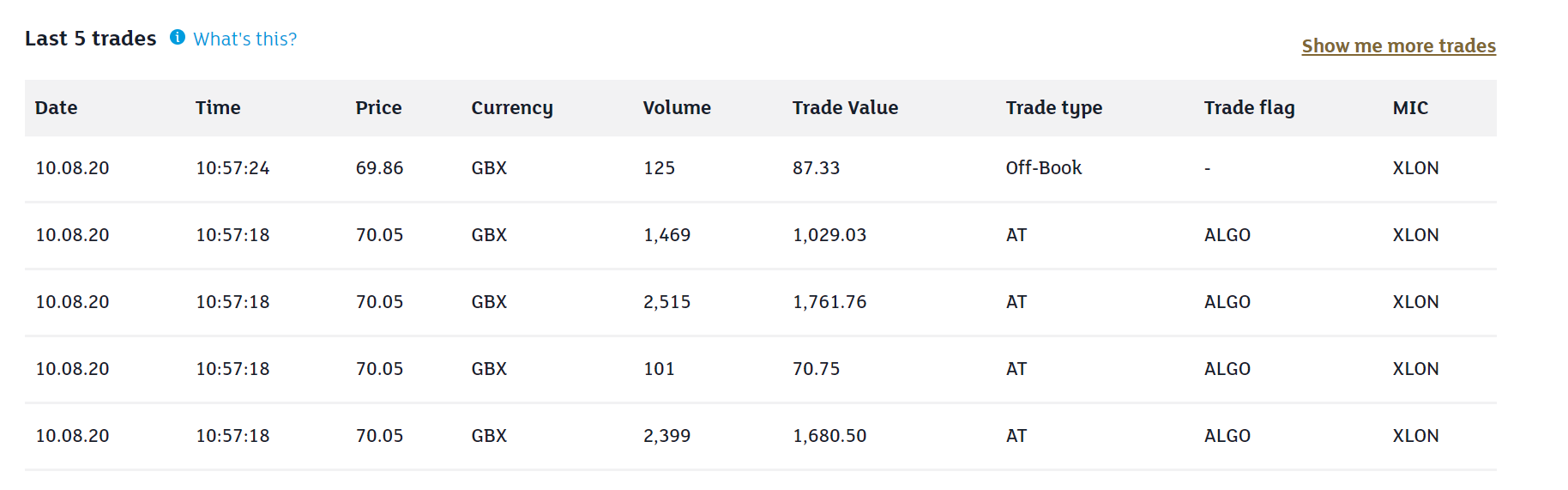The width and height of the screenshot is (1568, 490).
Task: Select the Trade Value column header
Action: (x=845, y=108)
